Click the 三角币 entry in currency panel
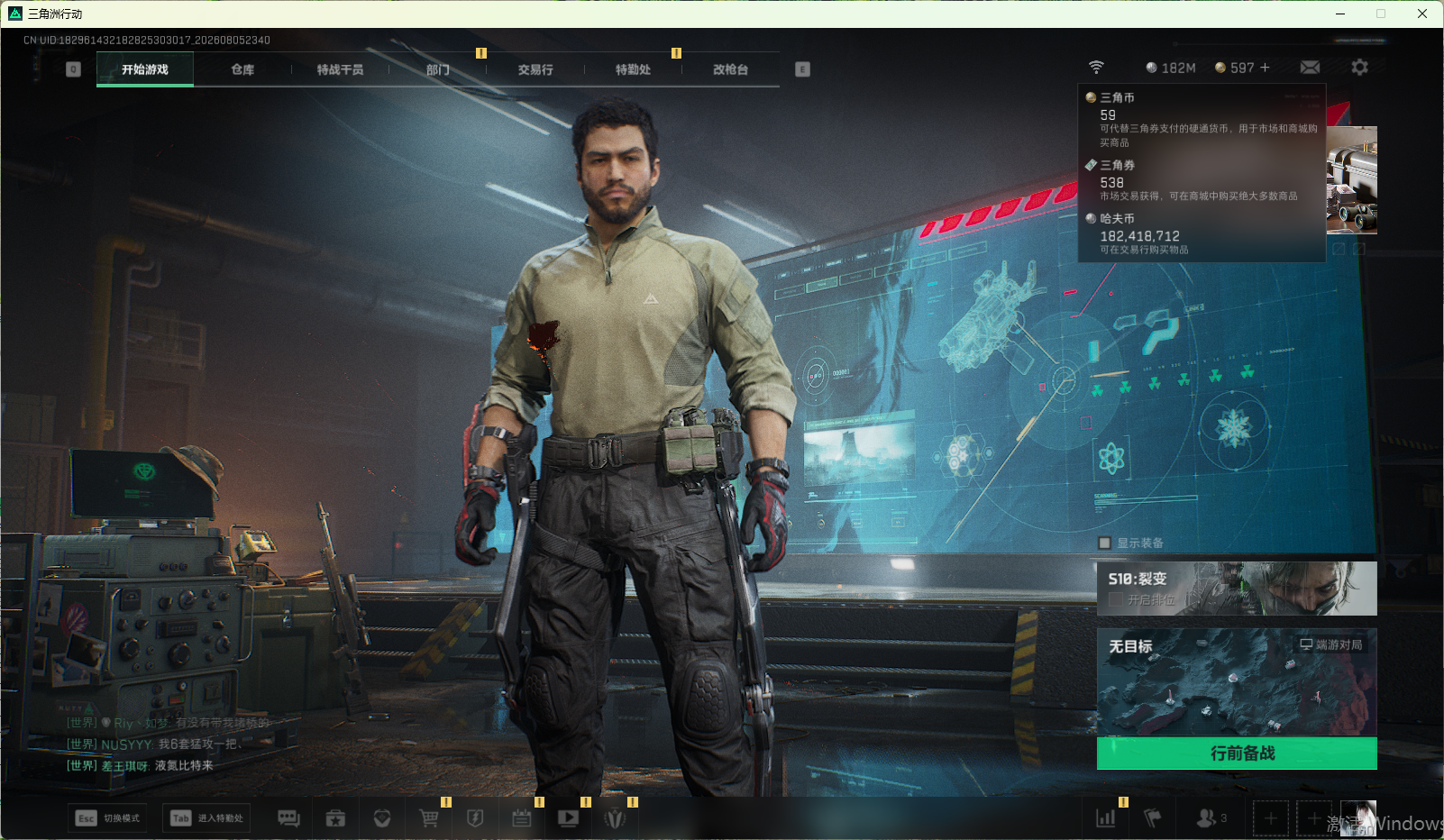Viewport: 1444px width, 840px height. click(x=1202, y=119)
